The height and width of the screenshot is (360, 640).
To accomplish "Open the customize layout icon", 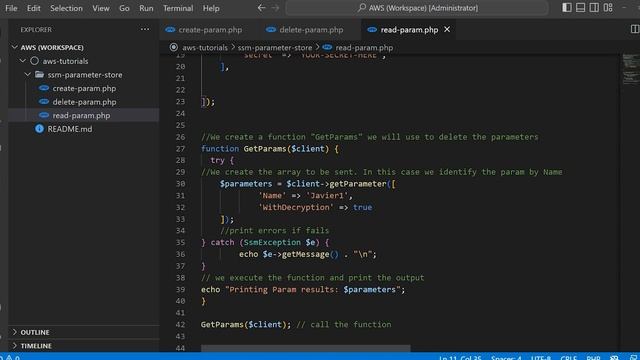I will tap(608, 8).
